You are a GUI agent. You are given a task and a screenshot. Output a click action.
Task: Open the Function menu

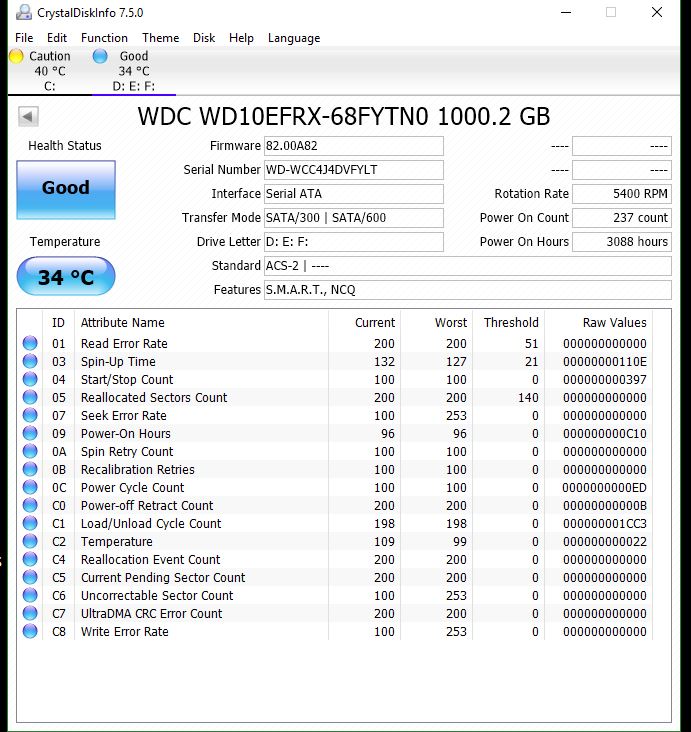point(104,38)
